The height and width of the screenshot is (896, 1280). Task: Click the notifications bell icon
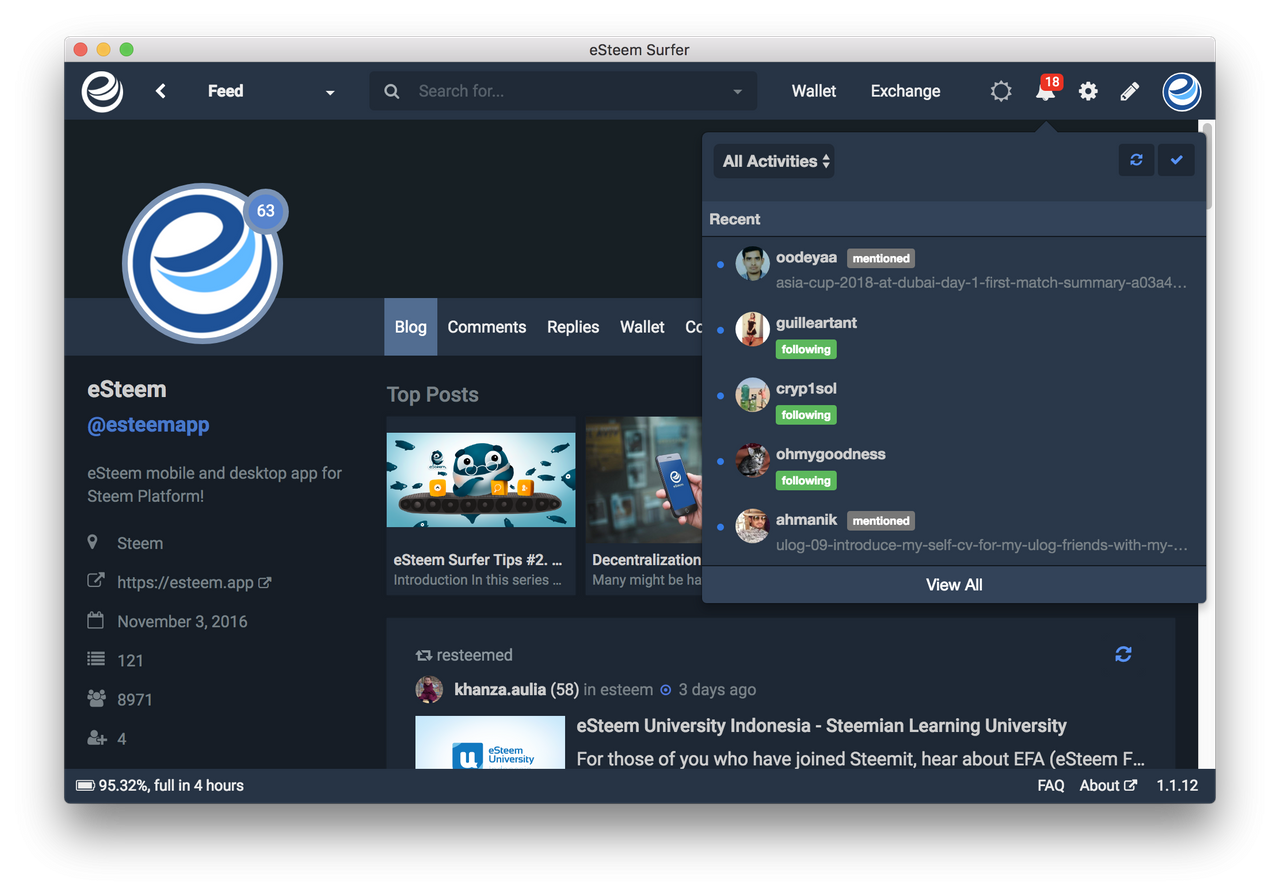click(1045, 91)
